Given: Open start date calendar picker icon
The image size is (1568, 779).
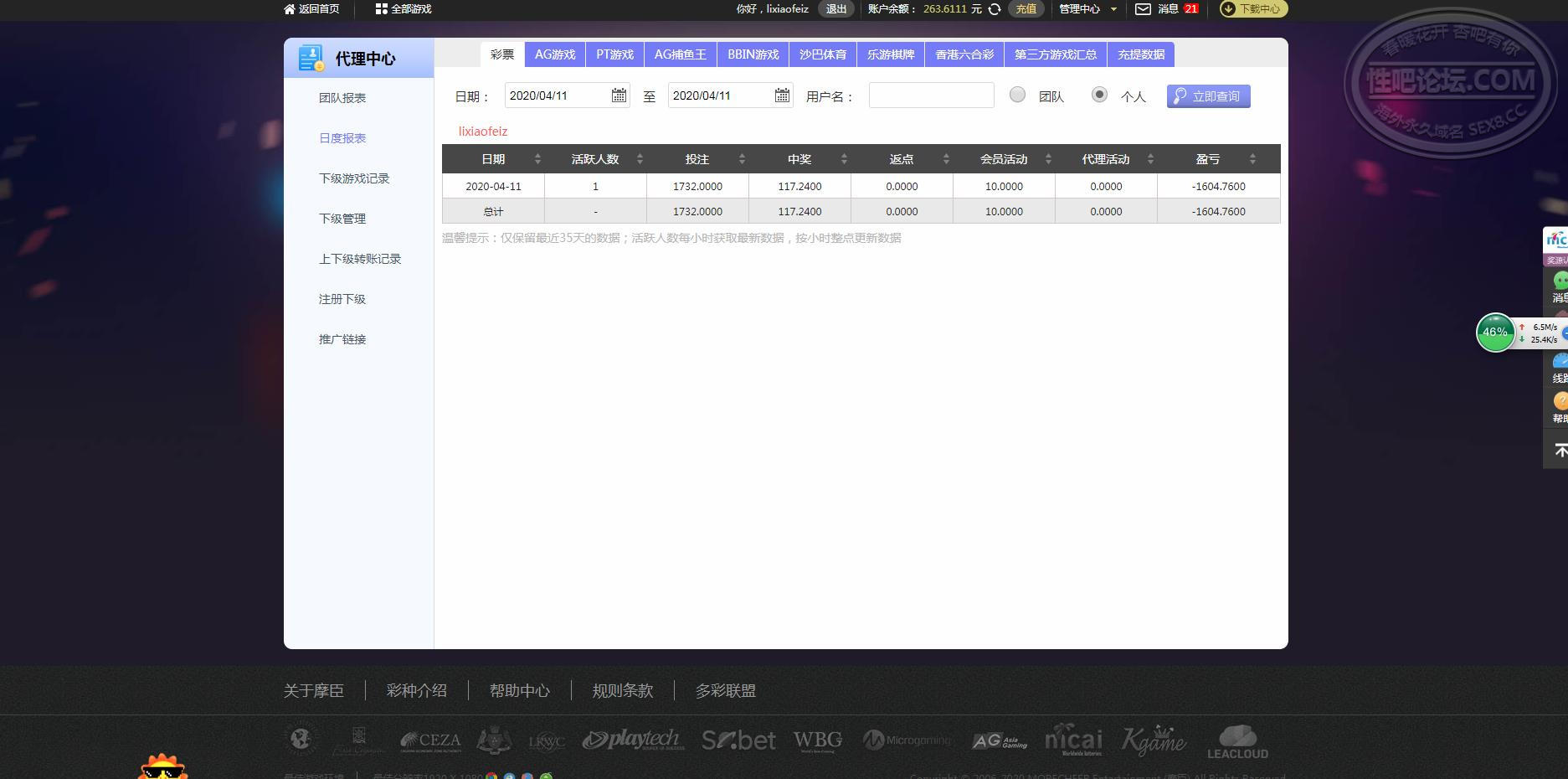Looking at the screenshot, I should (619, 95).
